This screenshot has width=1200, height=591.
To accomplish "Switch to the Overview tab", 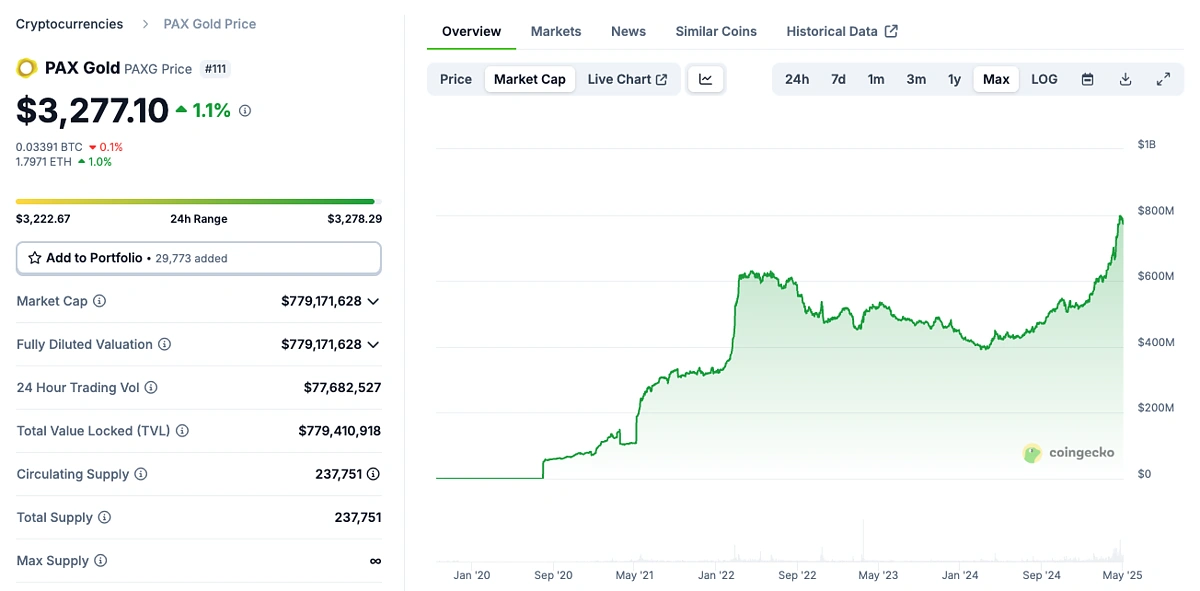I will [471, 31].
